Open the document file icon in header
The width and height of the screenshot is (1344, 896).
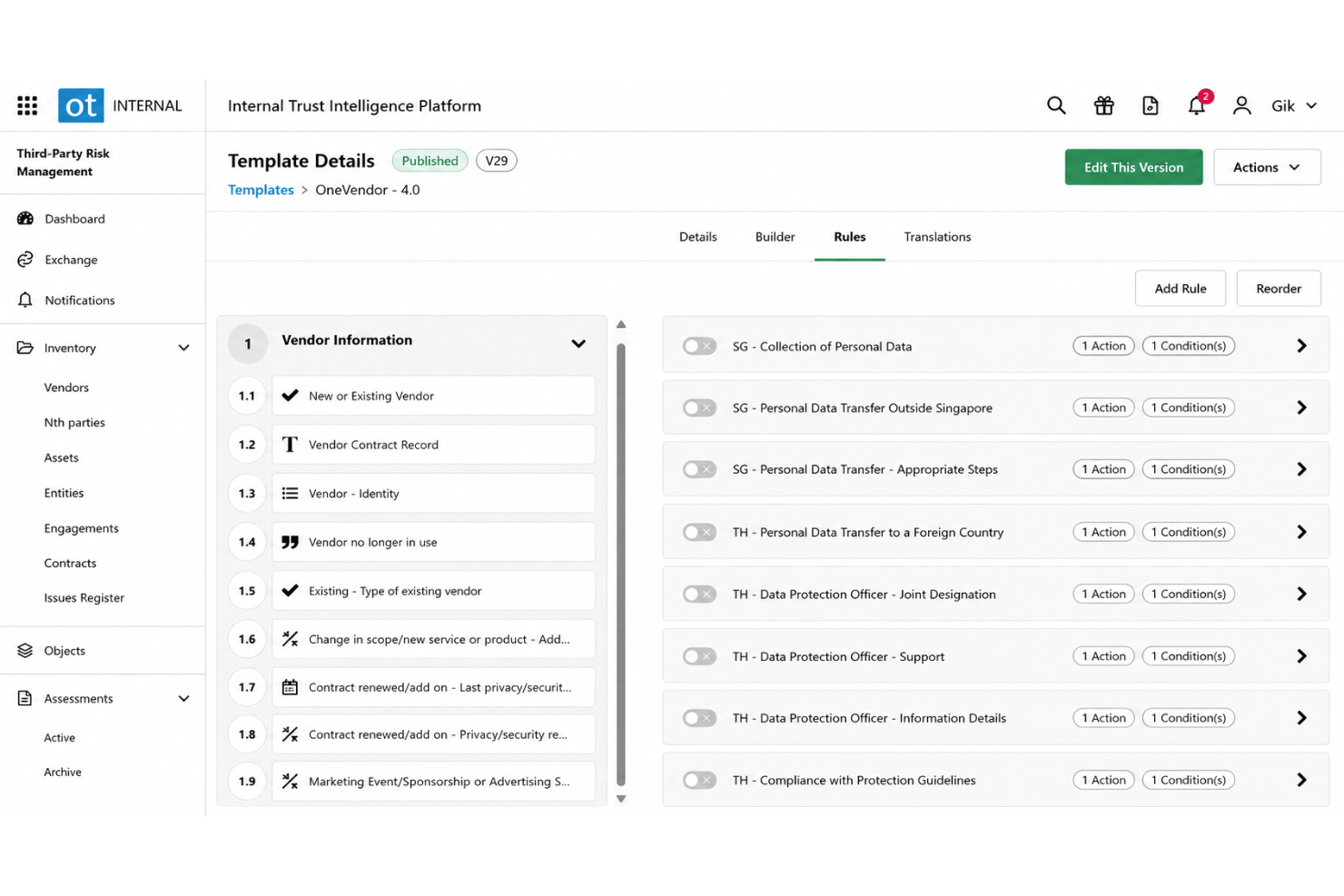coord(1151,105)
